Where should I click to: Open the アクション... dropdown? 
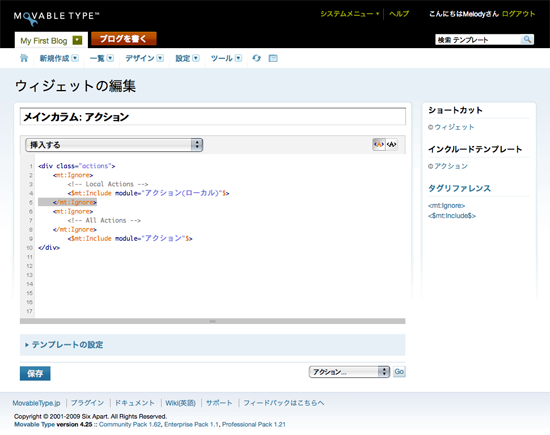349,372
